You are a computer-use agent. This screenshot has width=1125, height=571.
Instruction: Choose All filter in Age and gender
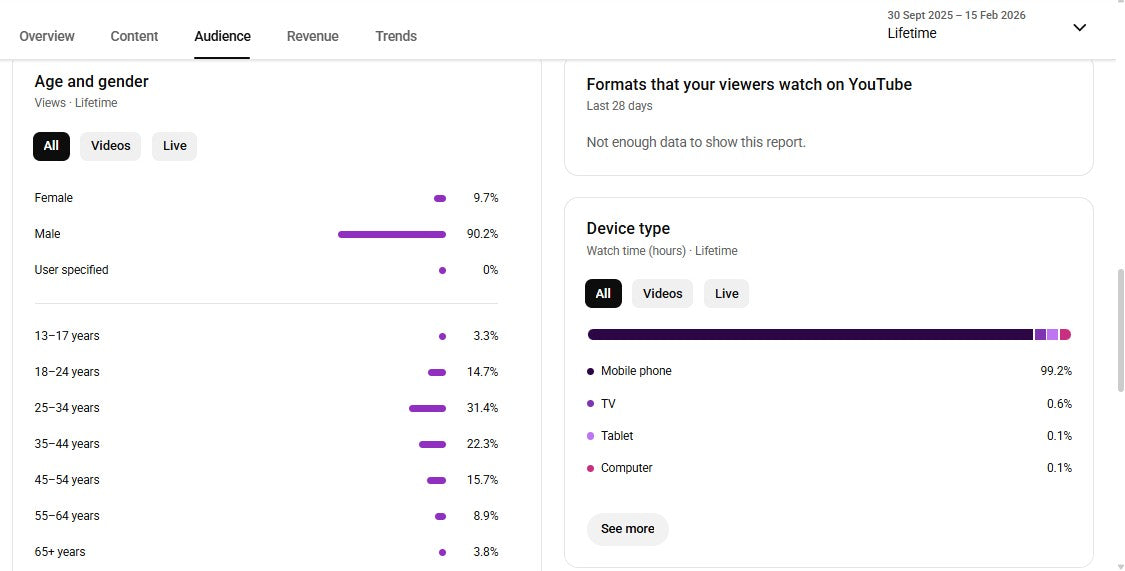[51, 146]
